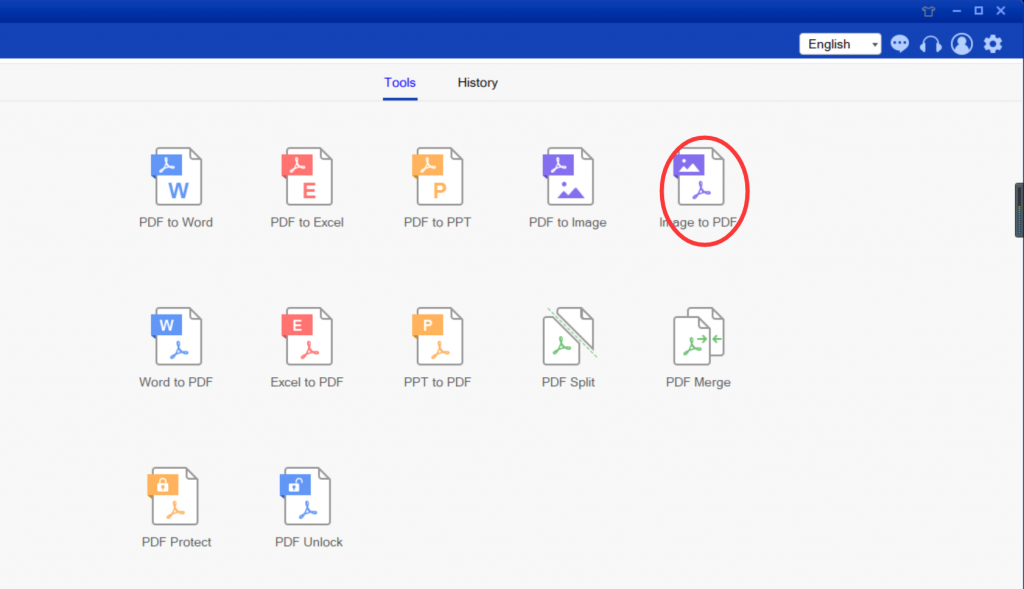Select the PDF to Excel tool
The height and width of the screenshot is (589, 1024).
pos(307,178)
